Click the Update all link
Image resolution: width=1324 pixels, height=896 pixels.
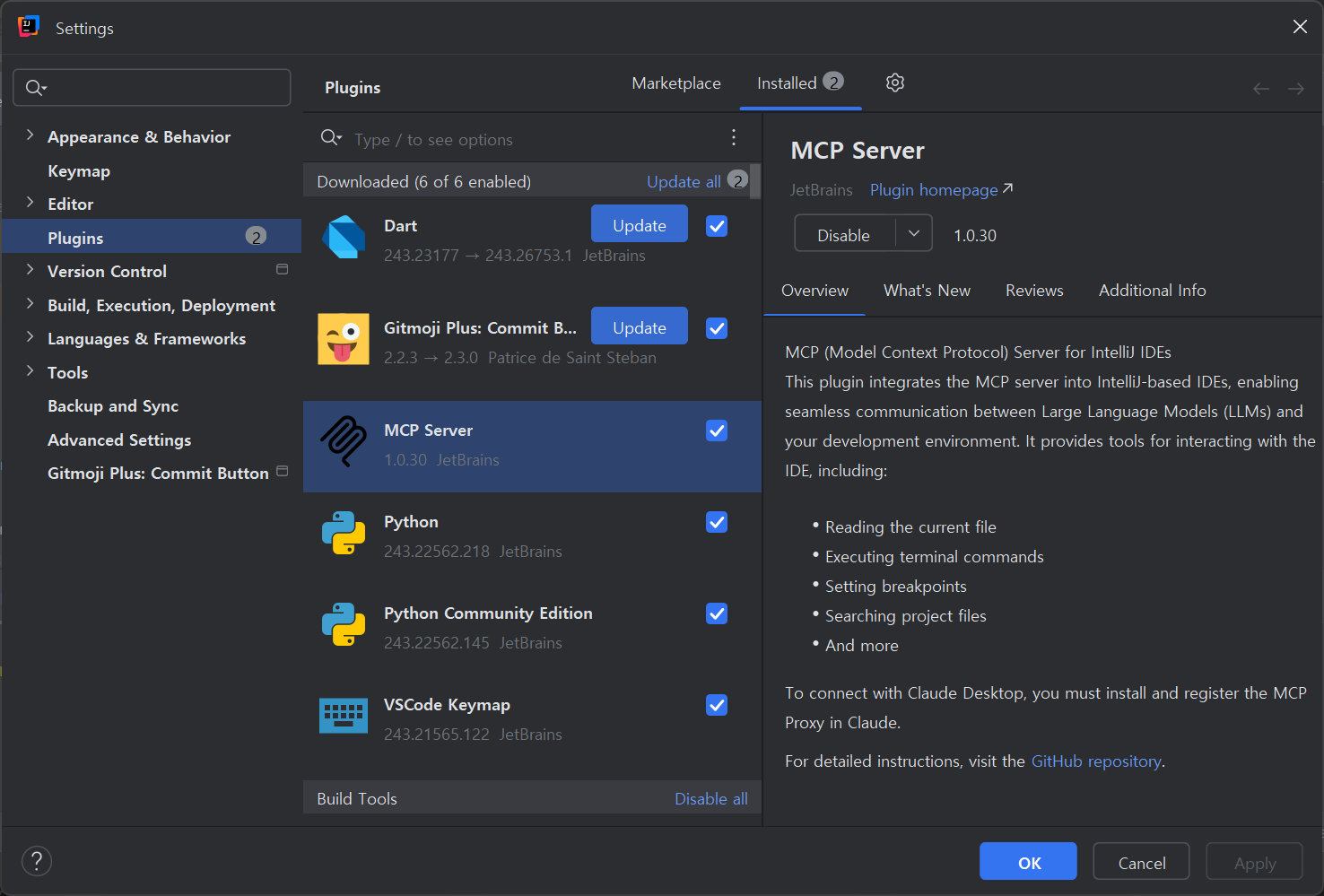pos(684,181)
